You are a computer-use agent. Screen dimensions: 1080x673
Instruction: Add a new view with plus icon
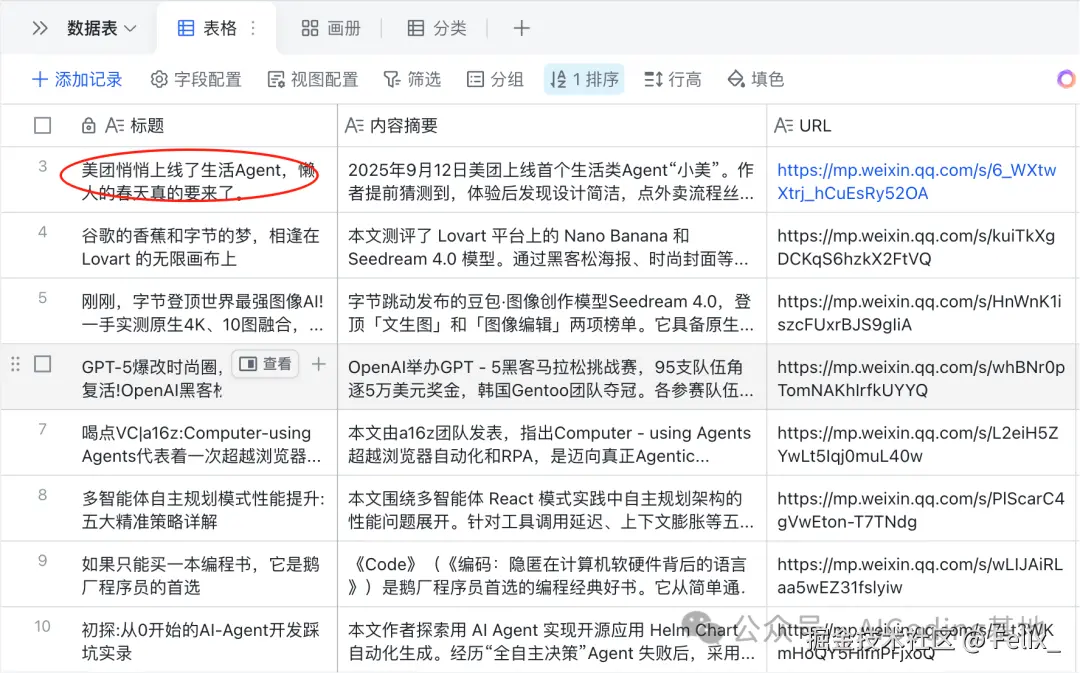[x=521, y=28]
